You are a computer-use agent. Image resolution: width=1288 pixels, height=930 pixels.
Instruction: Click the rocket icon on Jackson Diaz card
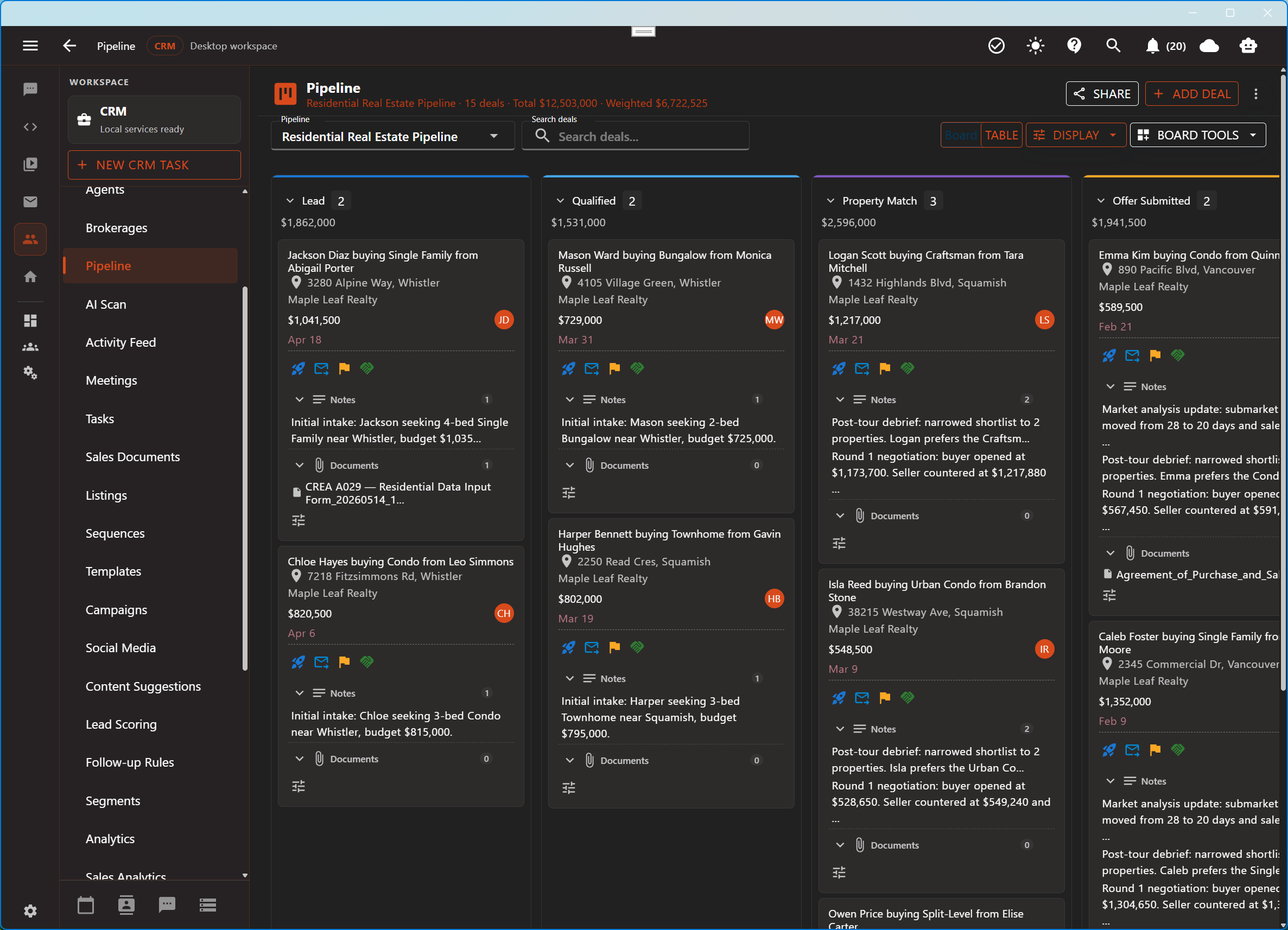pos(297,368)
